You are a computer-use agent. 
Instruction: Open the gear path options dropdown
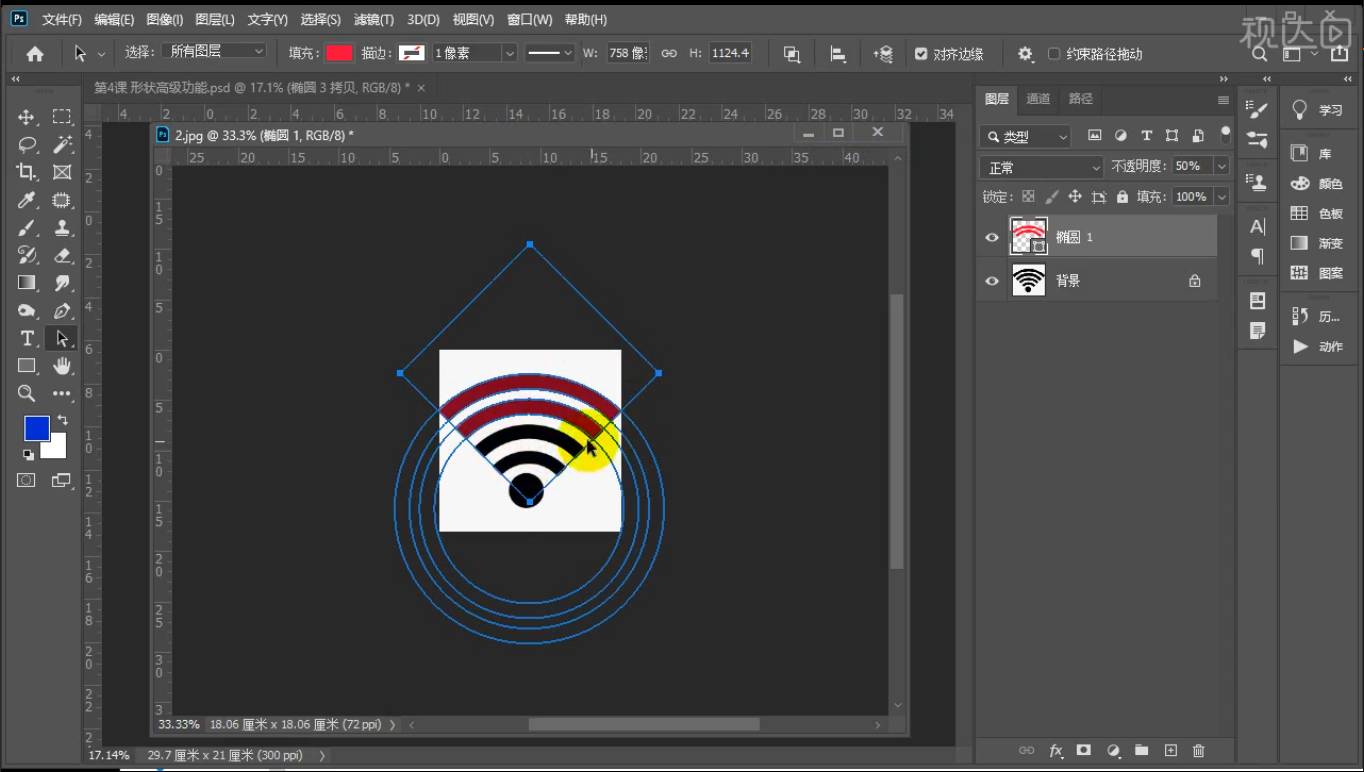pyautogui.click(x=1025, y=54)
